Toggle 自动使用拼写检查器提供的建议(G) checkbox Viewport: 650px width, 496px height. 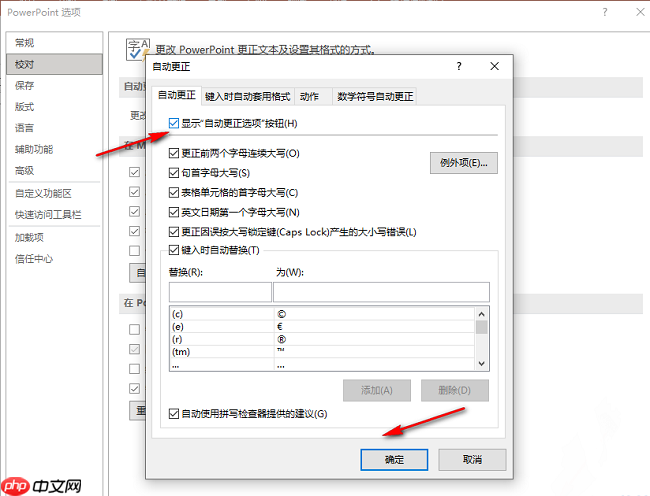(174, 414)
